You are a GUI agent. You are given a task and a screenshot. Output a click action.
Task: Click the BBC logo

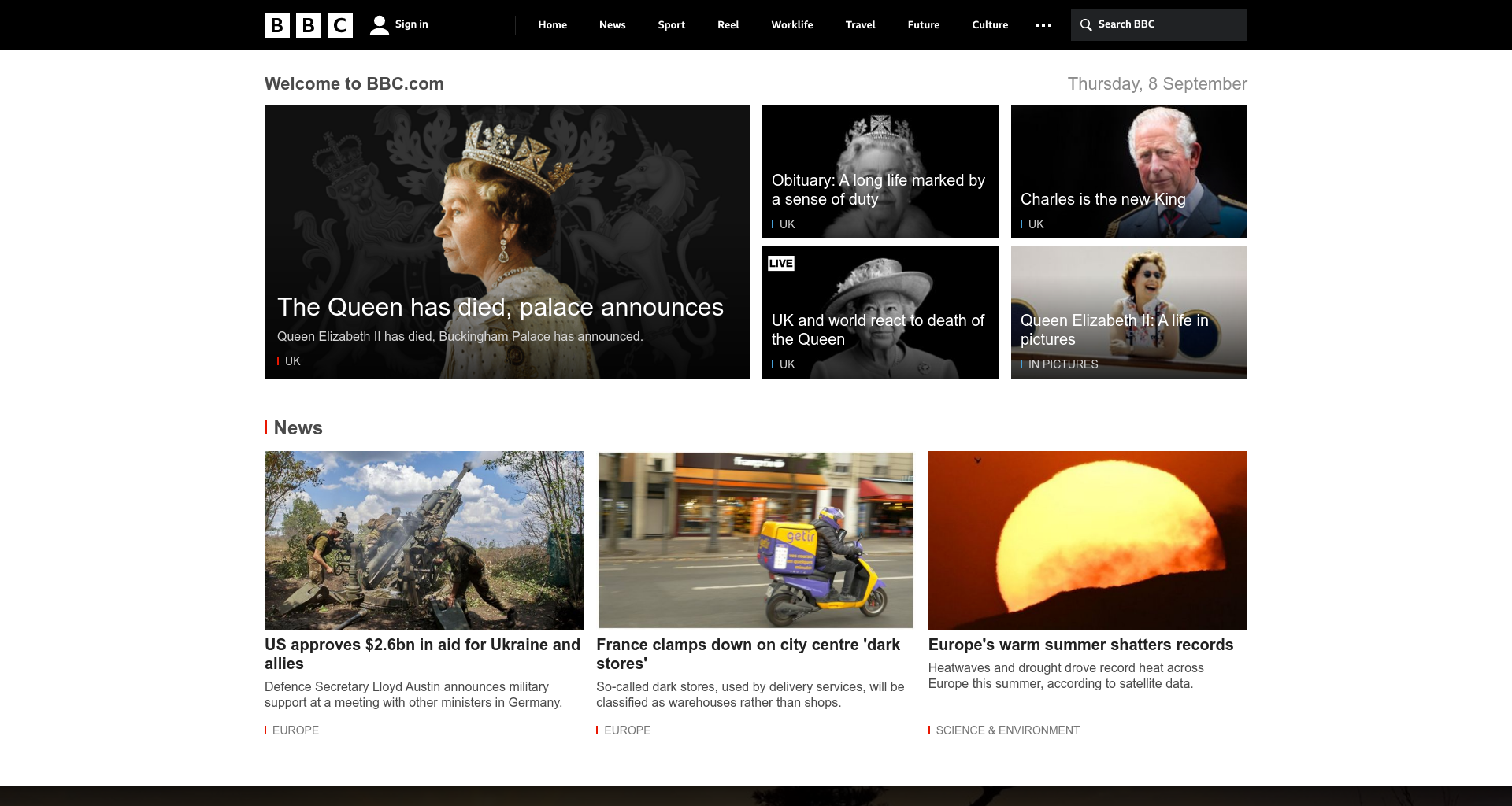pyautogui.click(x=308, y=25)
